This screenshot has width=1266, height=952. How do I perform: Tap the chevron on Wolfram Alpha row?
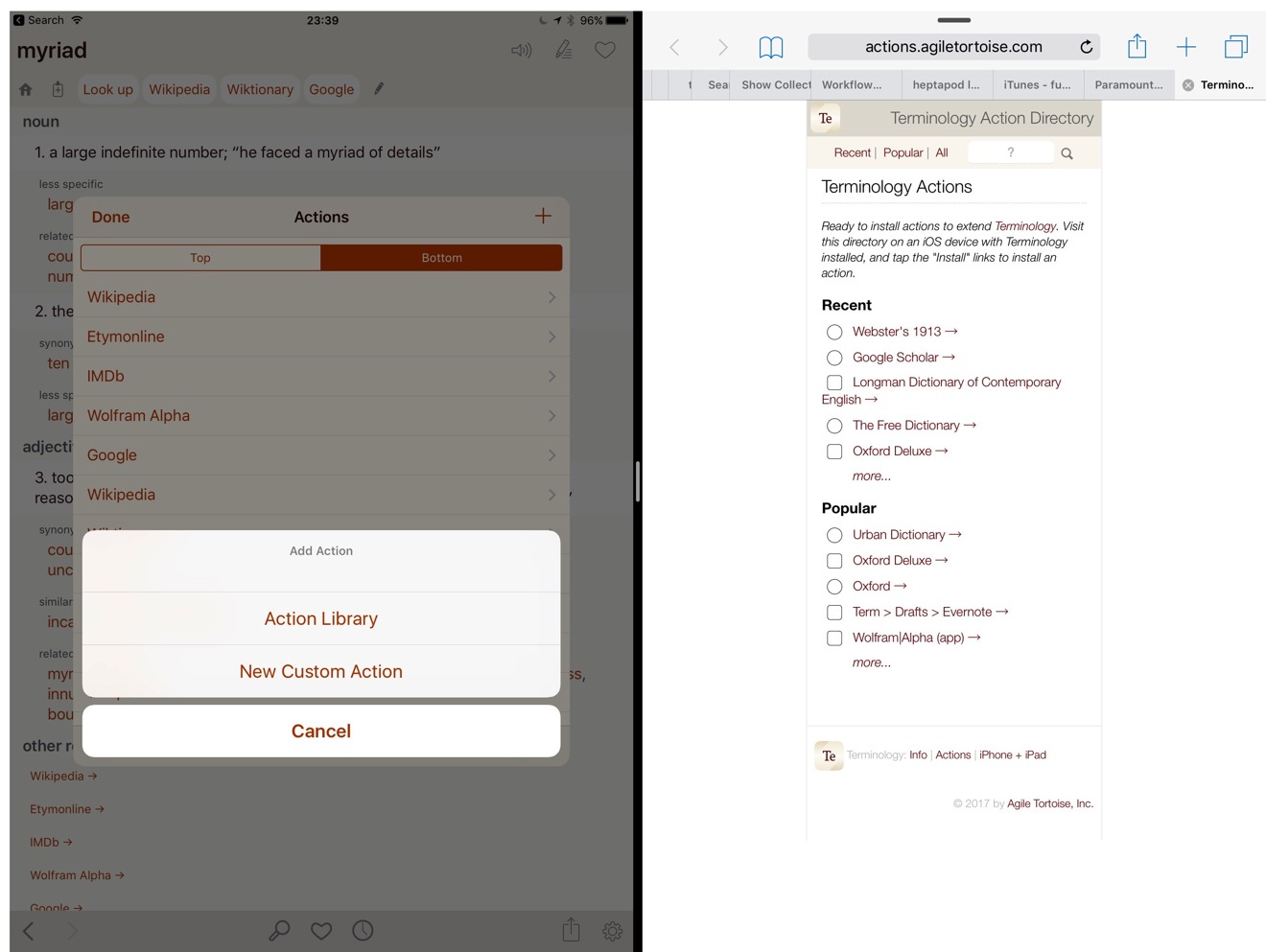(551, 415)
